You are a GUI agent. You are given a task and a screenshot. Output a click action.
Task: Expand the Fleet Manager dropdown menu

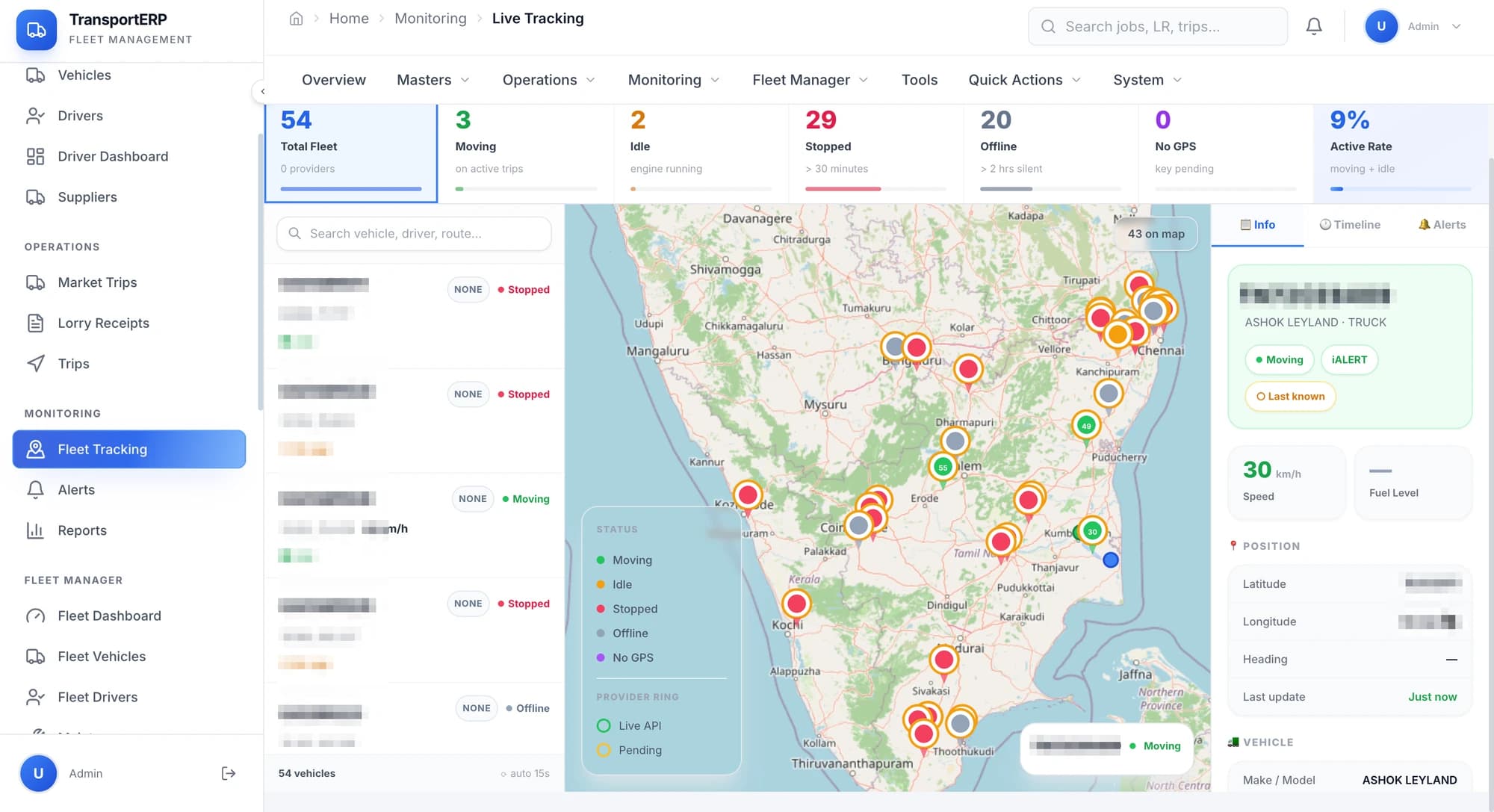810,80
